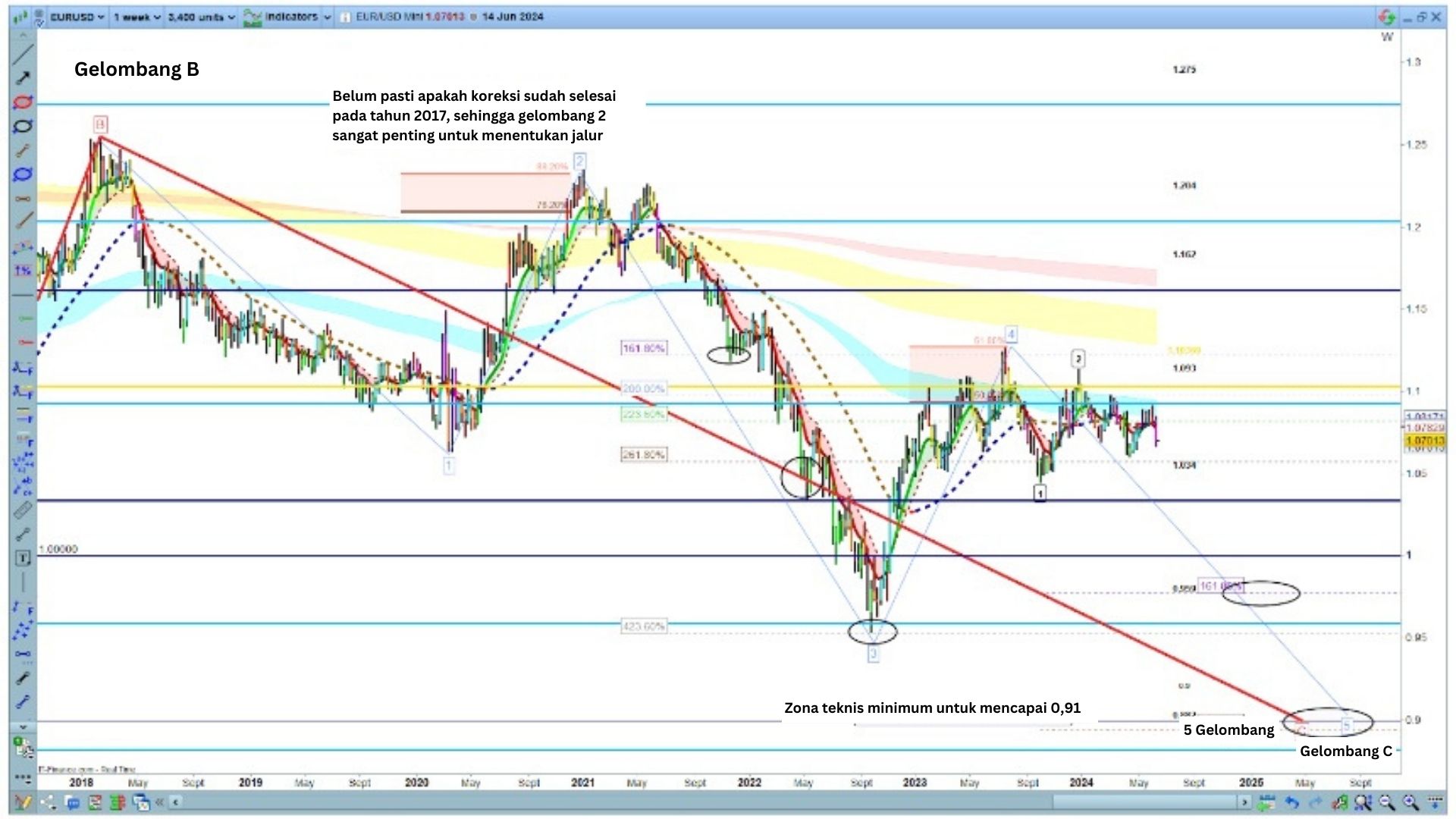Screen dimensions: 1456x819
Task: Click the scroll left arrow on timeline
Action: [x=176, y=802]
